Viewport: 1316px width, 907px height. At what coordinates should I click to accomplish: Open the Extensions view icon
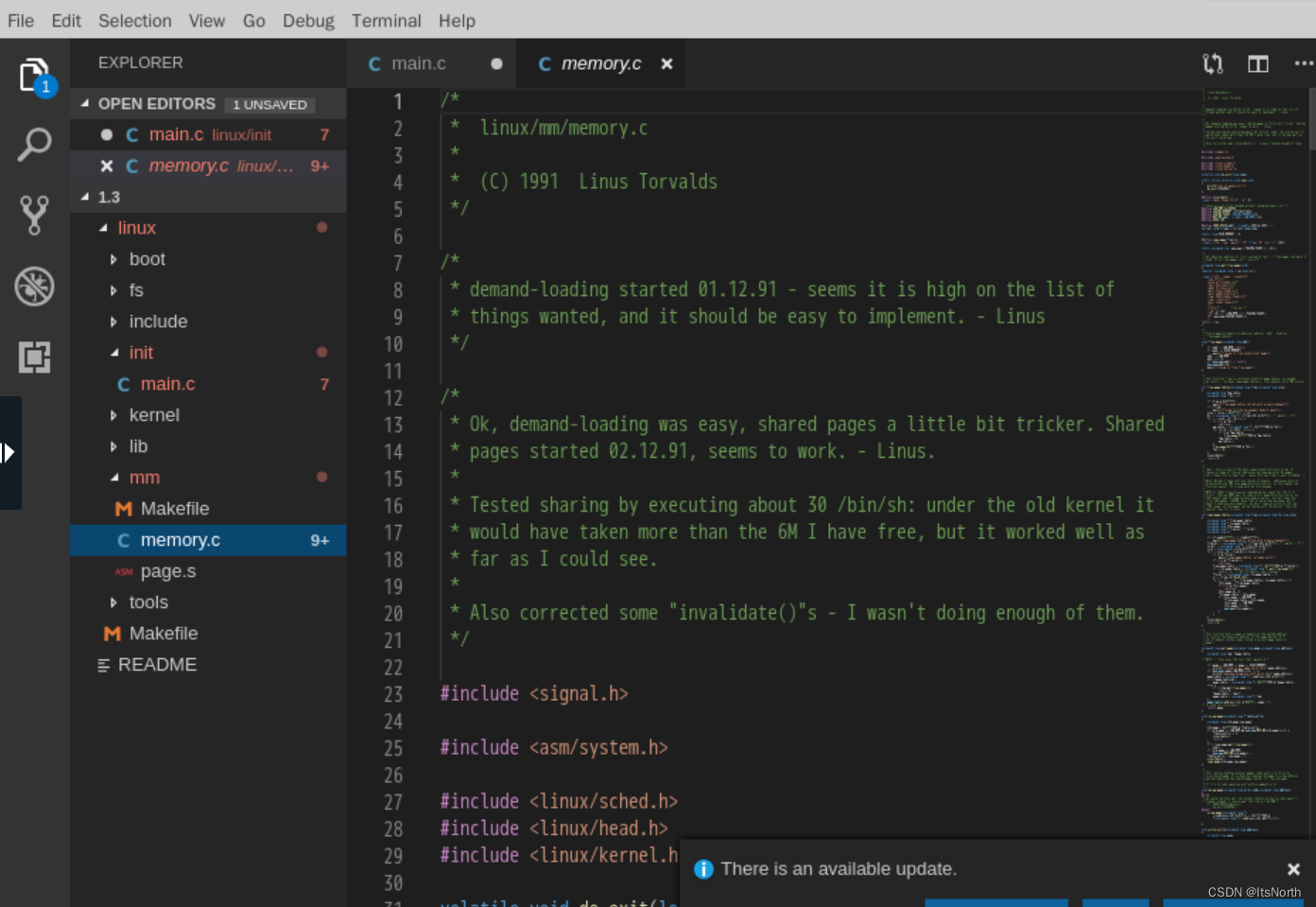click(x=34, y=357)
